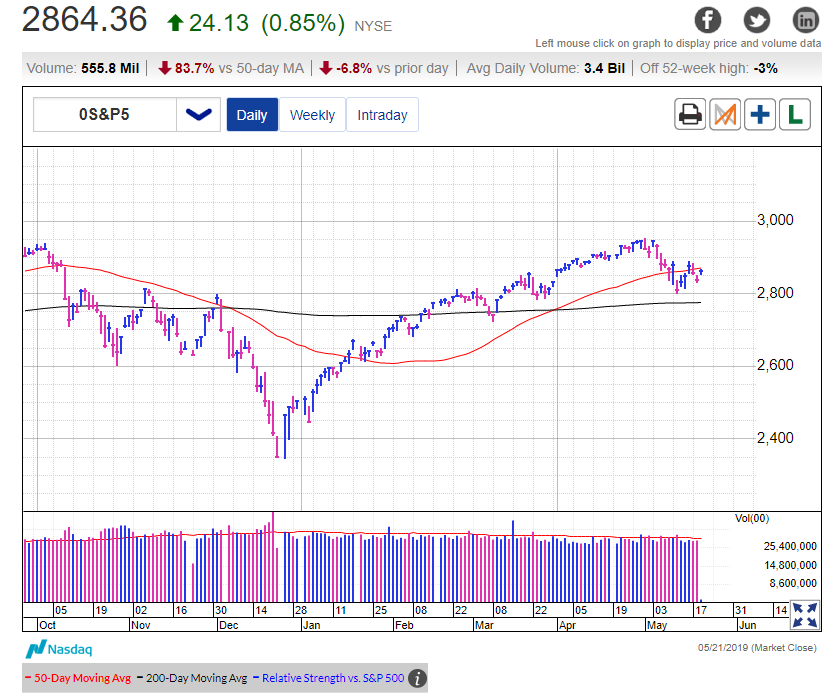Share chart on Facebook
The height and width of the screenshot is (697, 832).
(x=708, y=20)
